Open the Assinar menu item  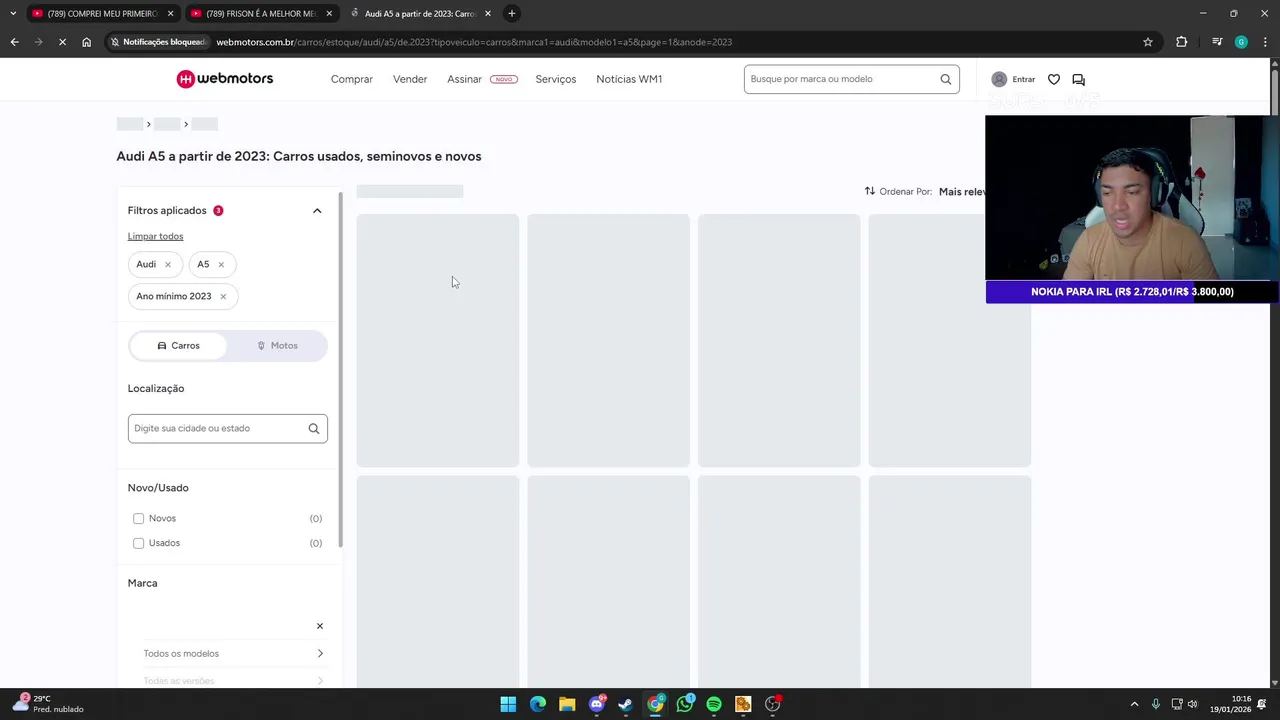[x=464, y=79]
